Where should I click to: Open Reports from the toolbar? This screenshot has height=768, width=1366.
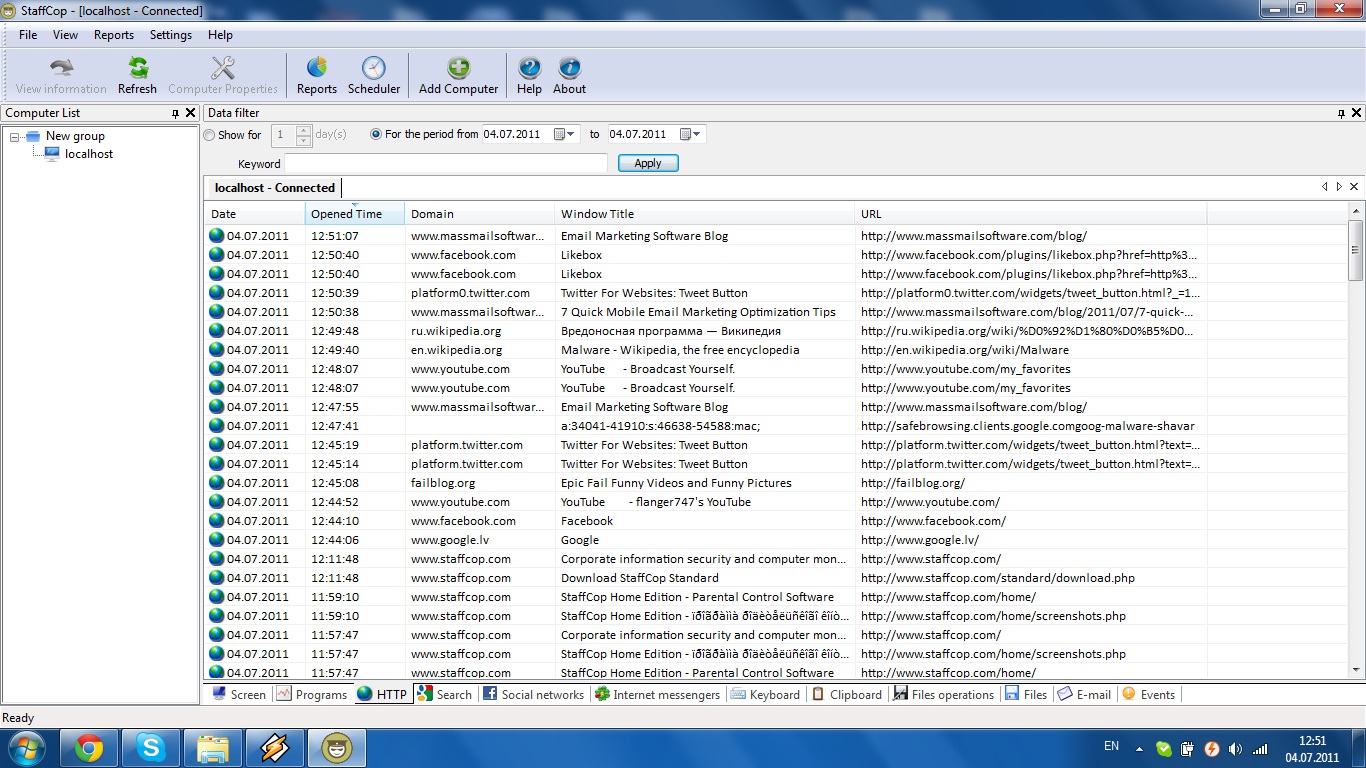[317, 75]
